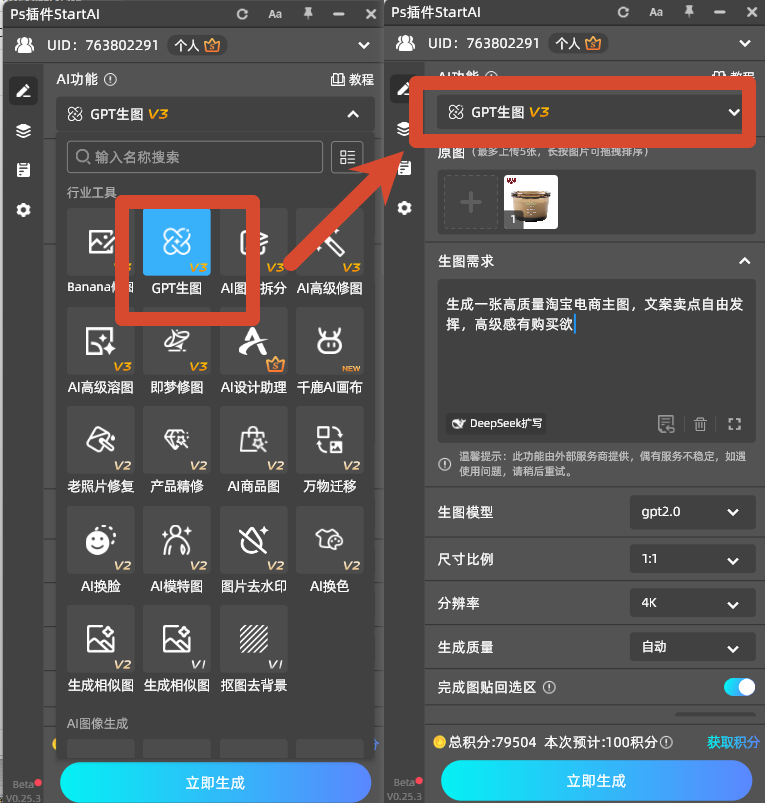The image size is (765, 803).
Task: Click the 输入名称搜索 search field
Action: tap(195, 157)
